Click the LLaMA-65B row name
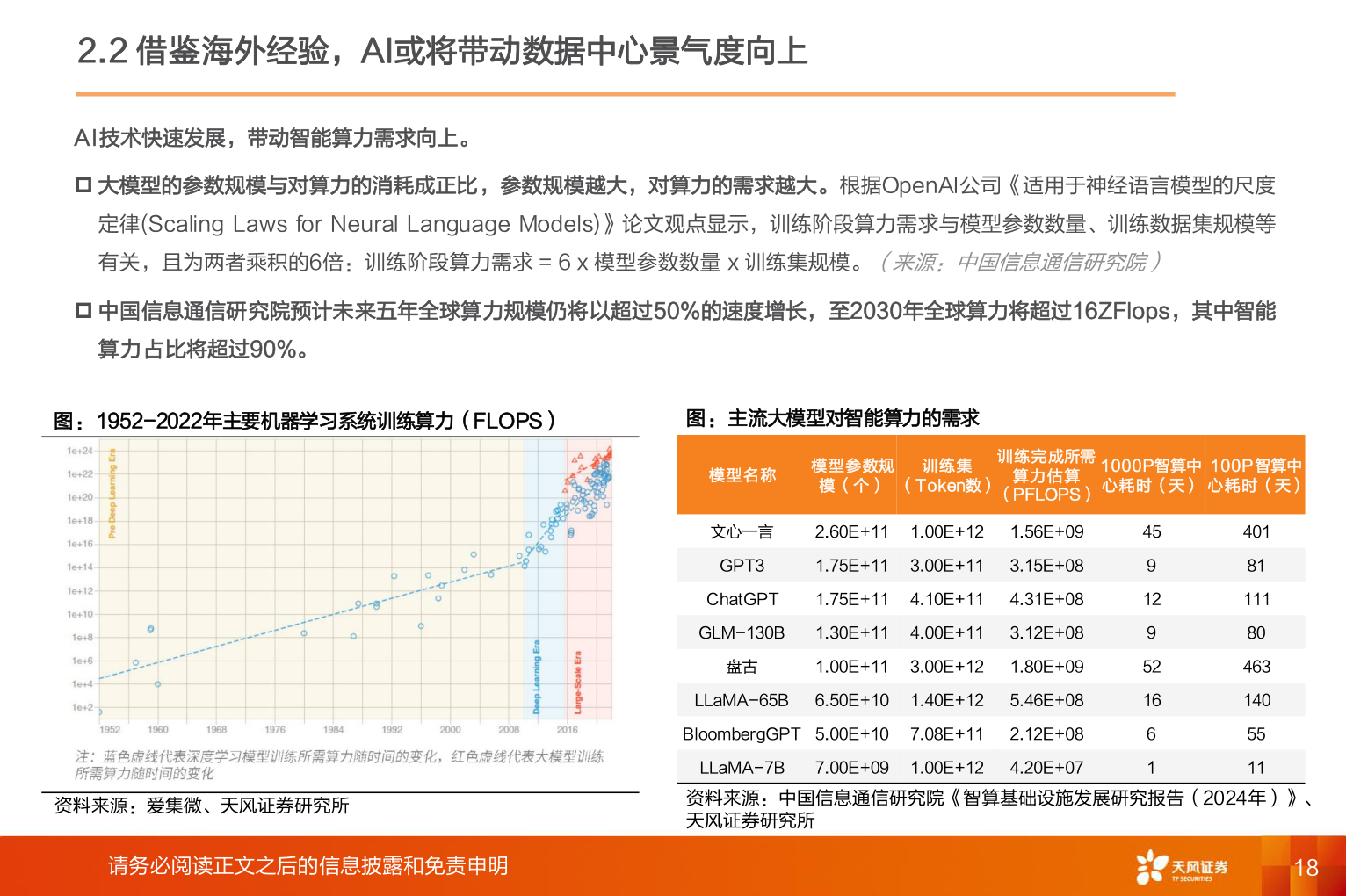This screenshot has height=896, width=1346. 742,700
